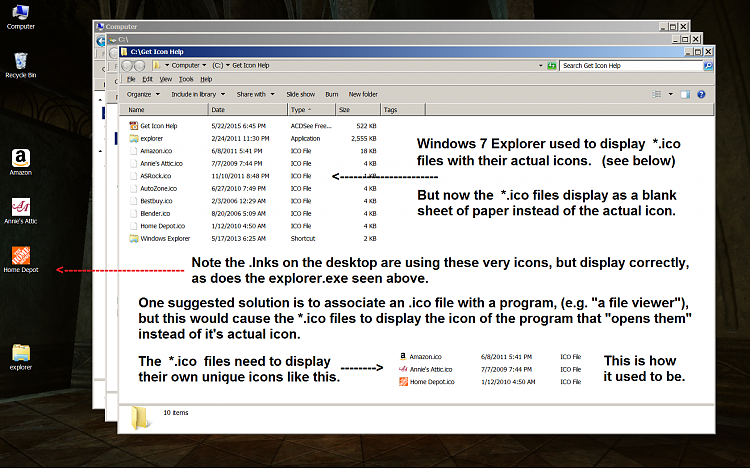Open the View menu
This screenshot has height=469, width=750.
(165, 79)
